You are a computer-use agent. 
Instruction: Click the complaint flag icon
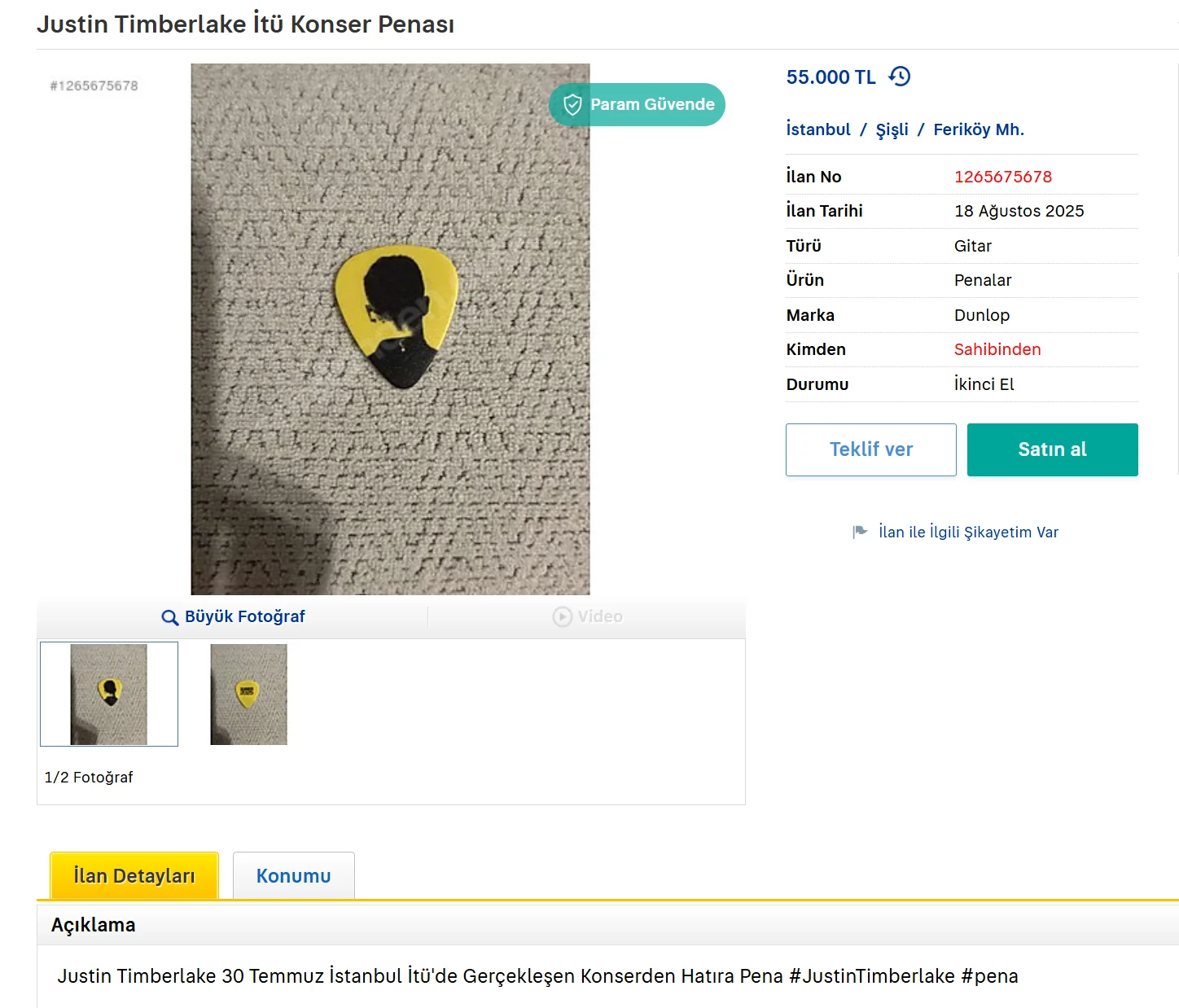(x=860, y=532)
